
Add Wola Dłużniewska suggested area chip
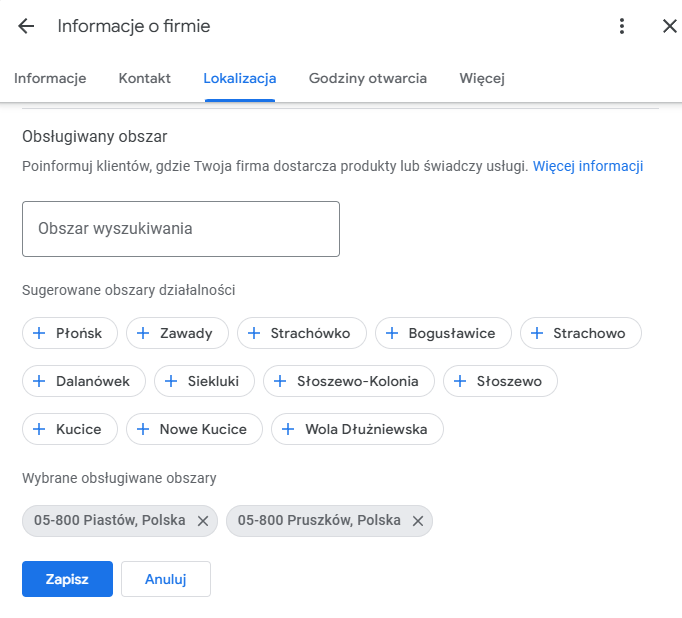[x=357, y=429]
